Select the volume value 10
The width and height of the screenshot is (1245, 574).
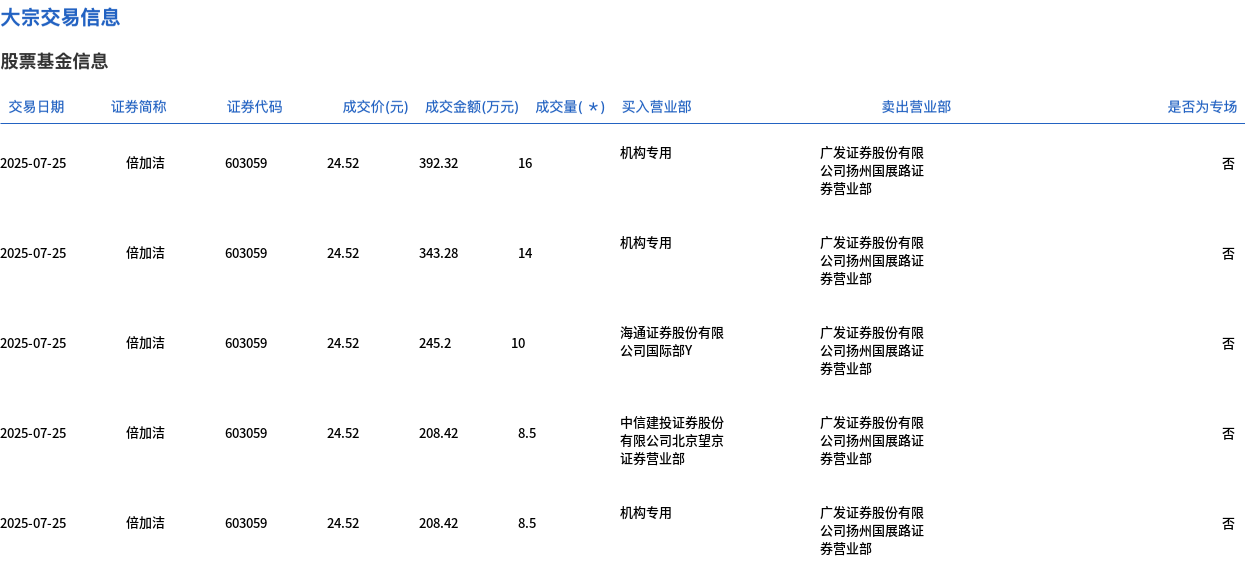click(518, 343)
